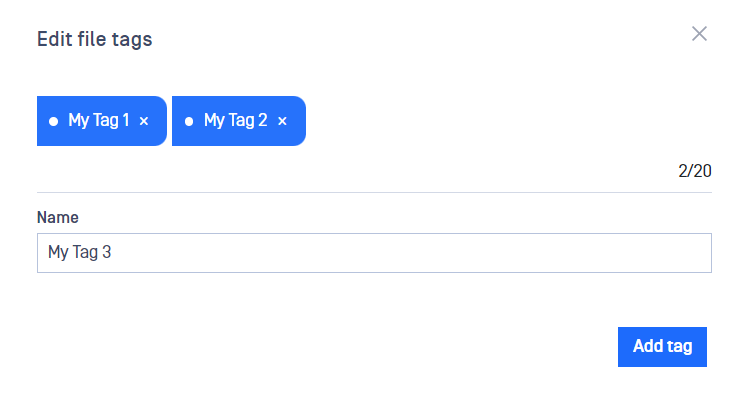Click the number 2 in My Tag 2
Viewport: 745px width, 394px height.
tap(262, 120)
